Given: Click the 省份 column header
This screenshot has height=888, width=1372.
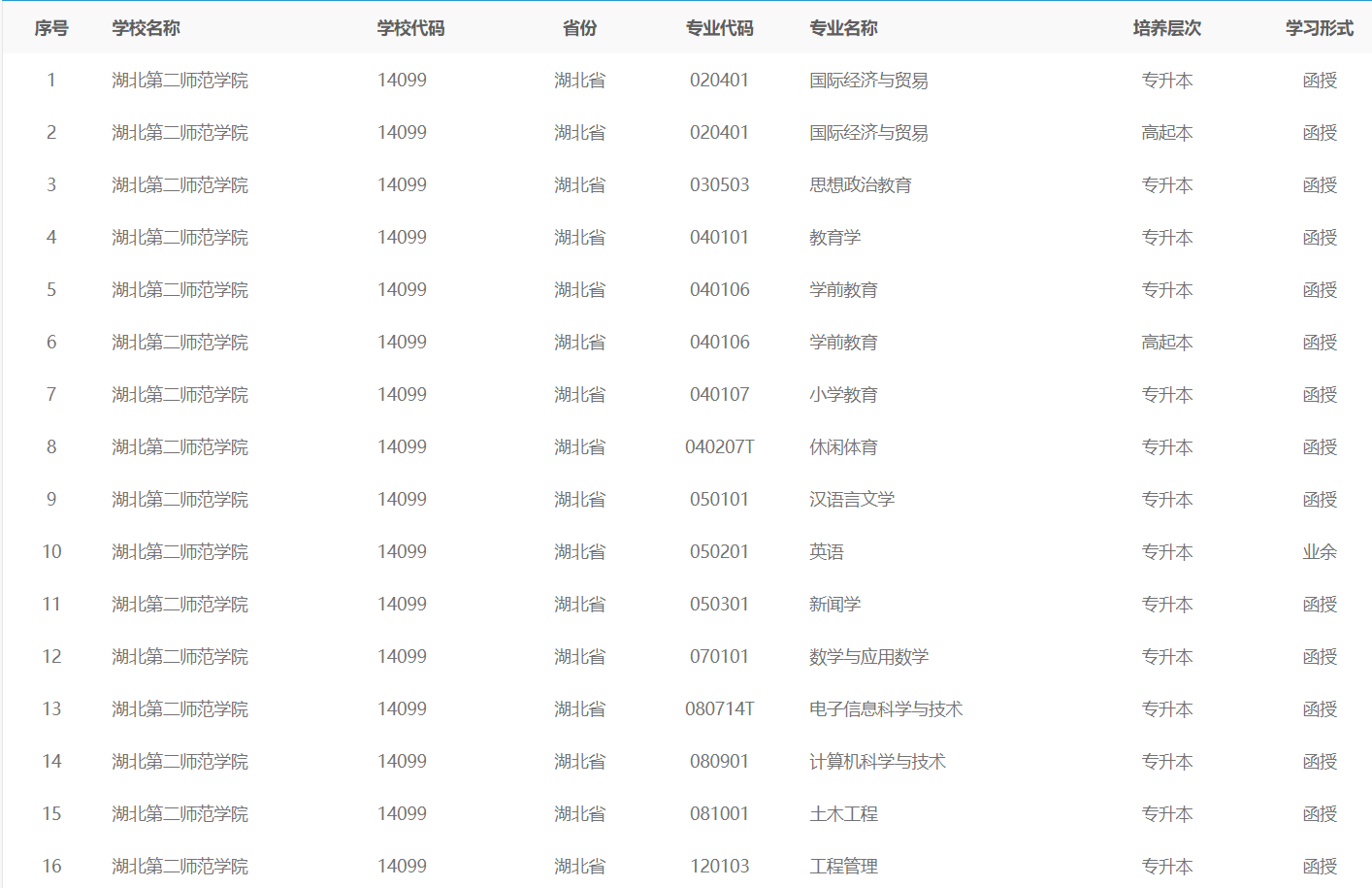Looking at the screenshot, I should [579, 28].
